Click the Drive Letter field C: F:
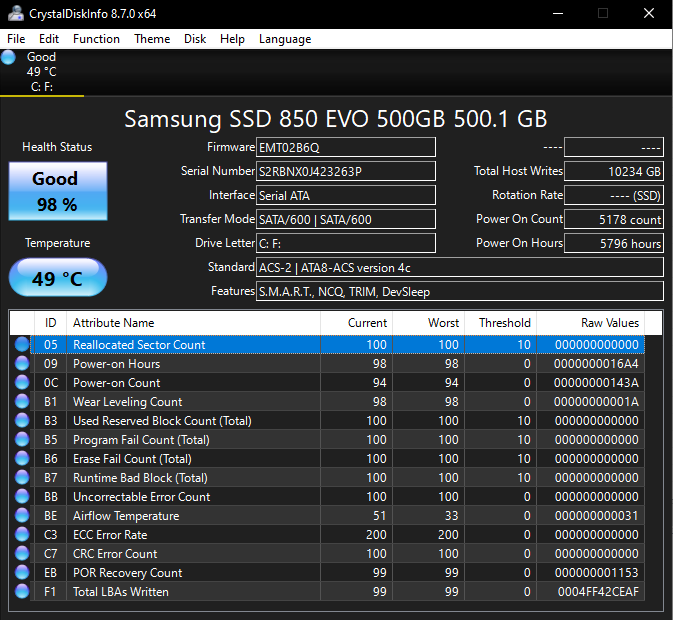The width and height of the screenshot is (673, 620). point(346,243)
